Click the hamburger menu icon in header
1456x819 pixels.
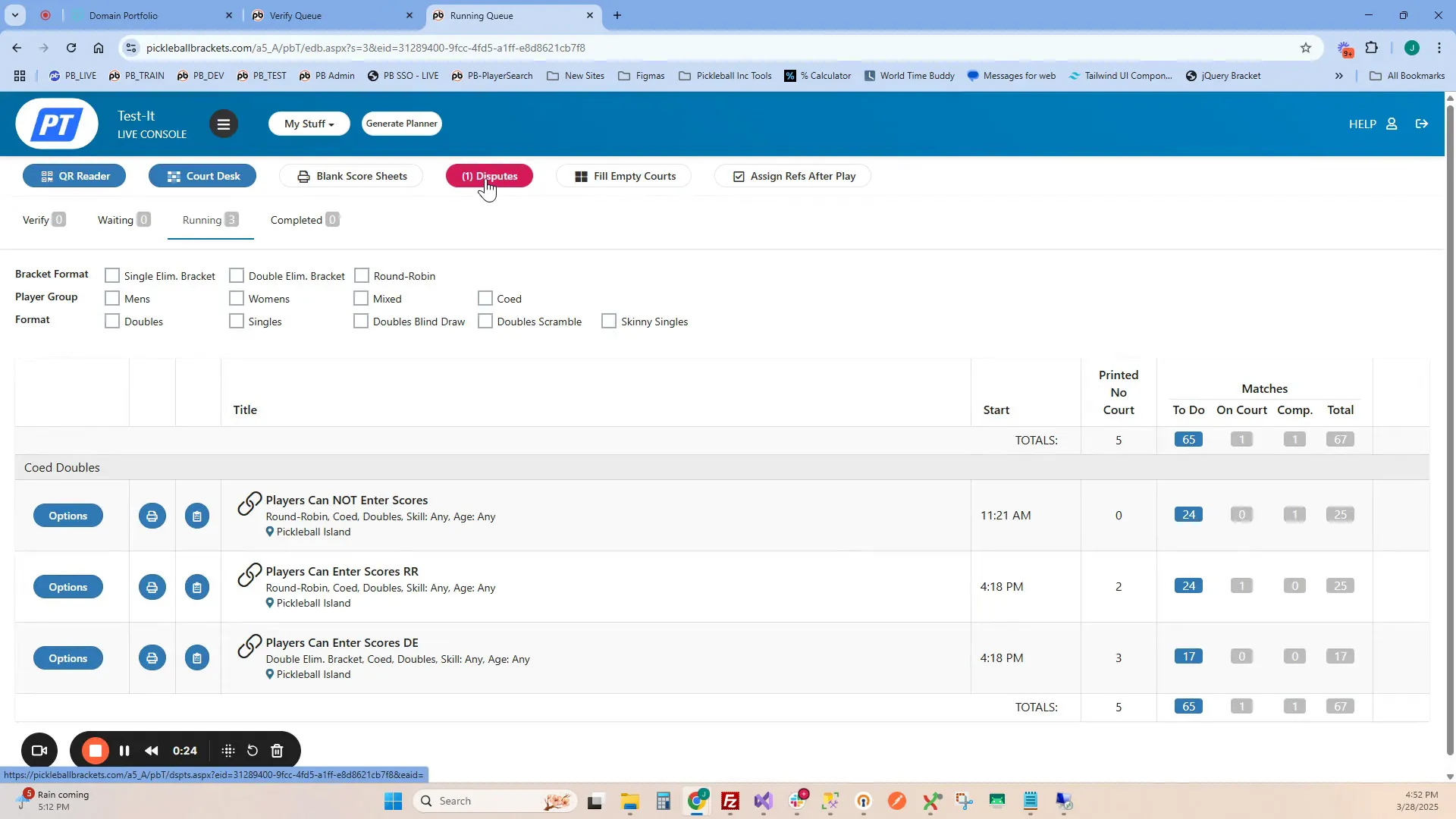tap(223, 124)
